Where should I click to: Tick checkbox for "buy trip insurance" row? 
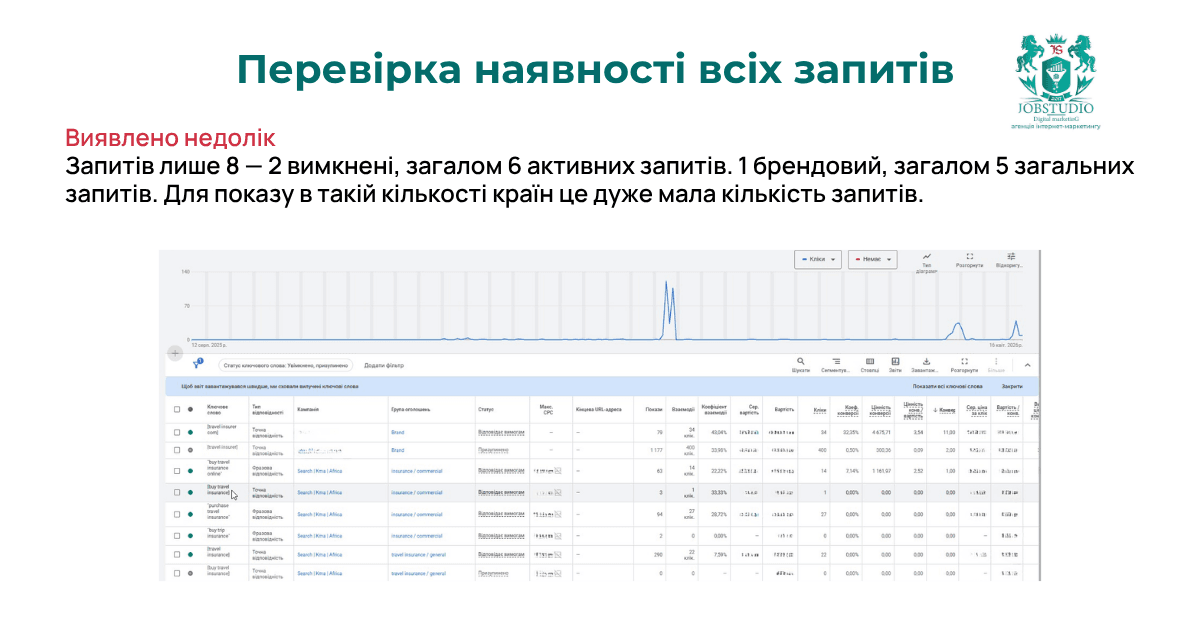coord(177,536)
